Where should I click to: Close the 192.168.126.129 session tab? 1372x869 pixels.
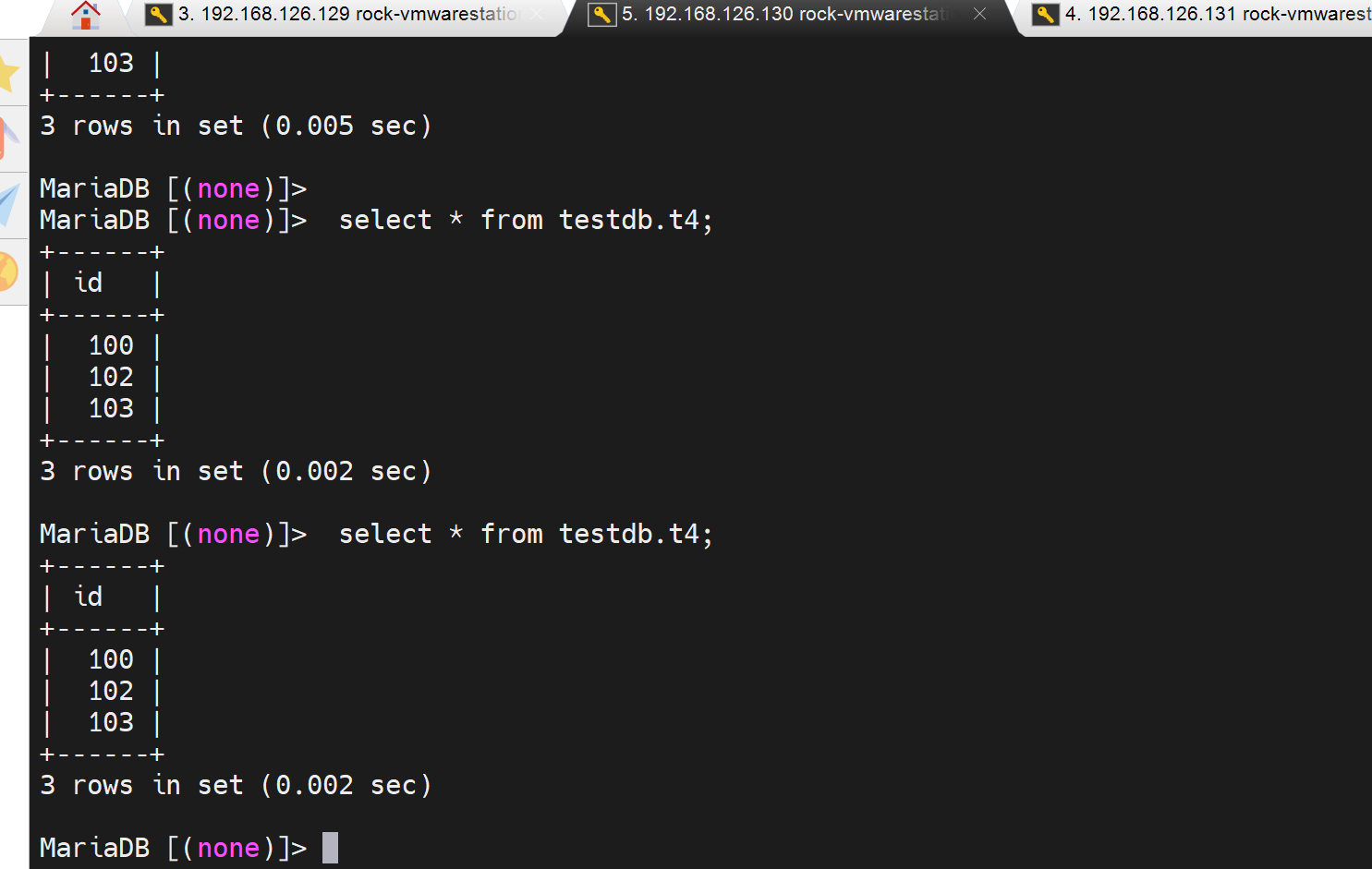(x=537, y=14)
